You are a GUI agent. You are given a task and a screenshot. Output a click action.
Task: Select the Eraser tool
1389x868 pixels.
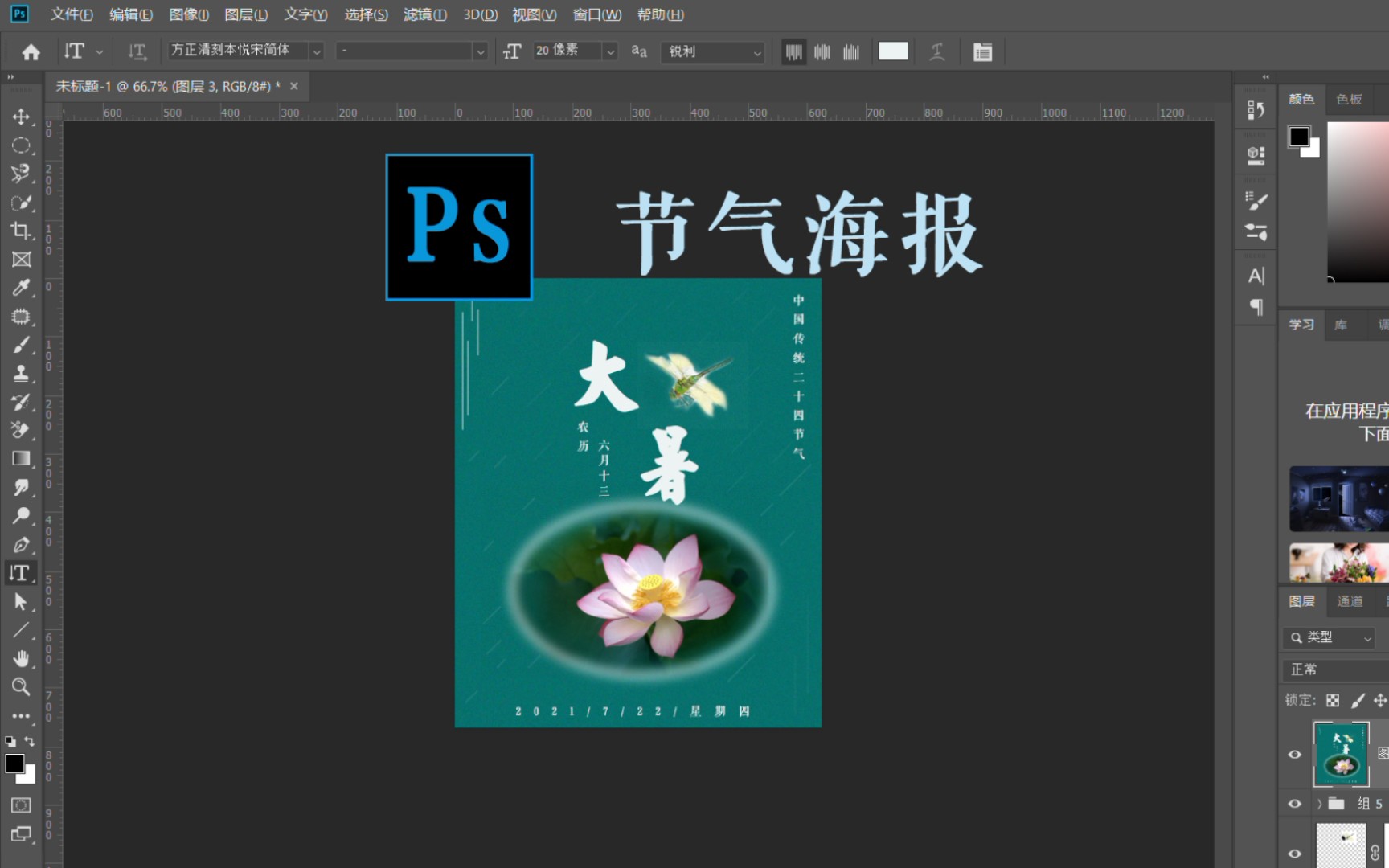pyautogui.click(x=21, y=430)
